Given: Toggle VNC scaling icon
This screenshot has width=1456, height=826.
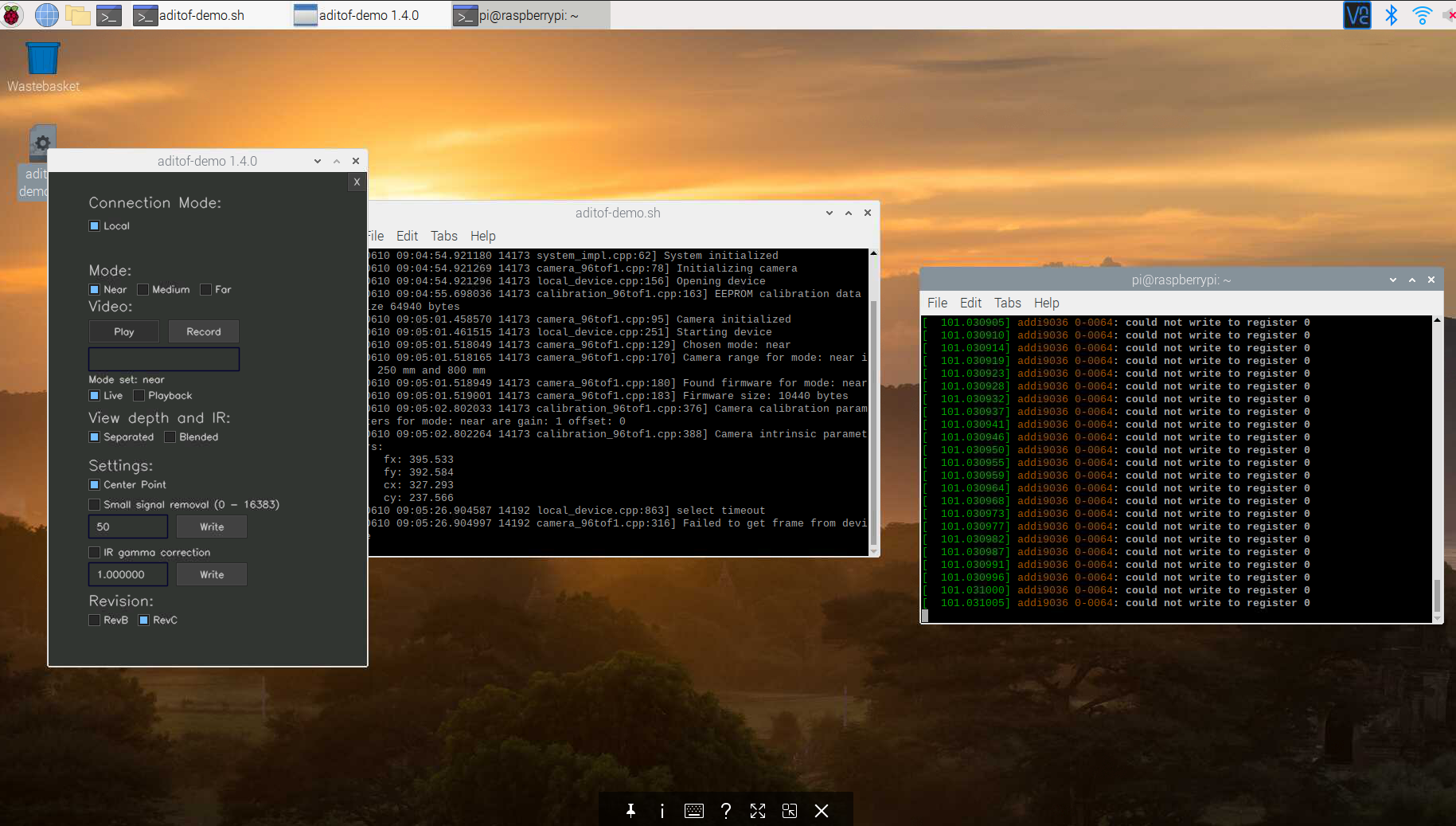Looking at the screenshot, I should tap(790, 810).
